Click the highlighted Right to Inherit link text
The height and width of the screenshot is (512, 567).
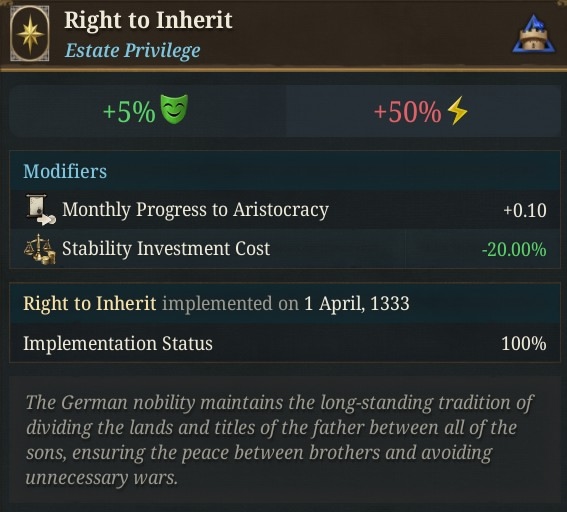click(x=90, y=303)
